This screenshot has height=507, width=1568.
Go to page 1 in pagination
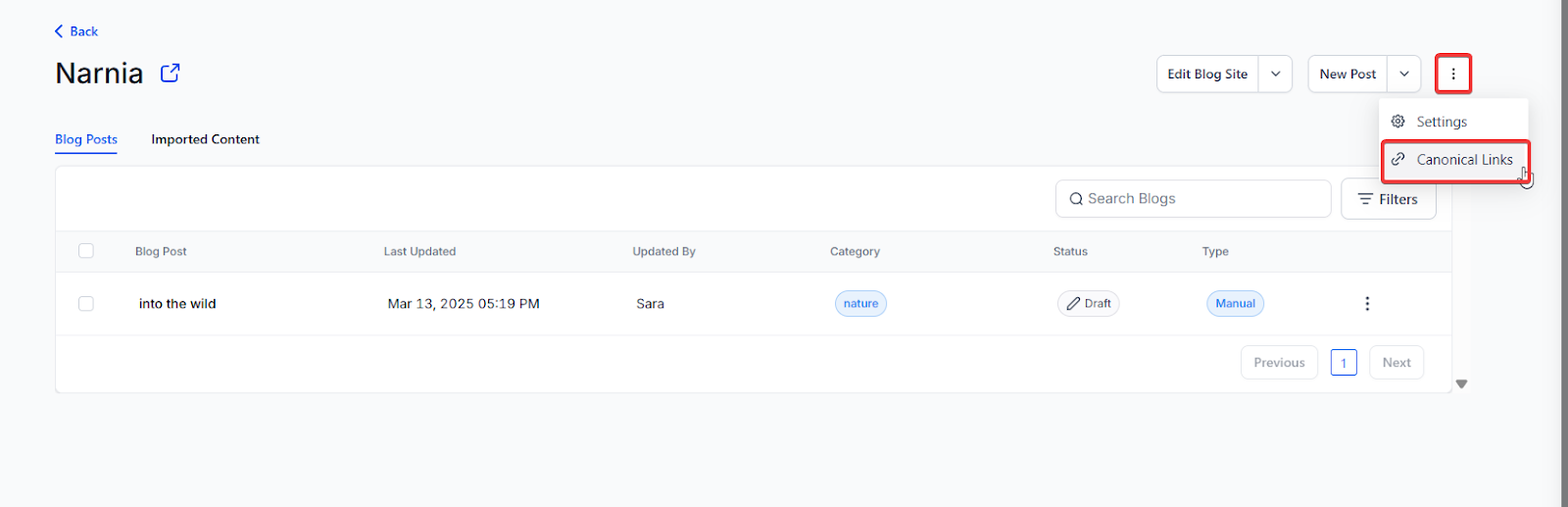[1344, 363]
